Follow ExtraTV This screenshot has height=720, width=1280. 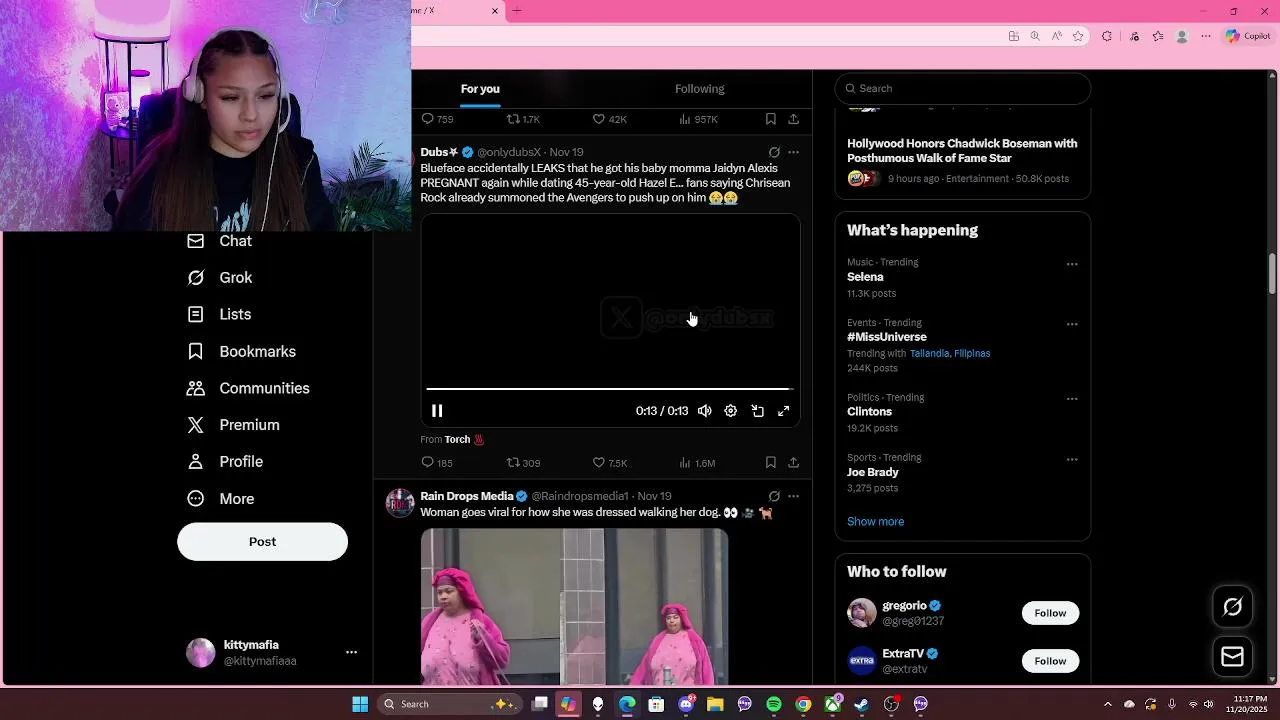[x=1050, y=661]
